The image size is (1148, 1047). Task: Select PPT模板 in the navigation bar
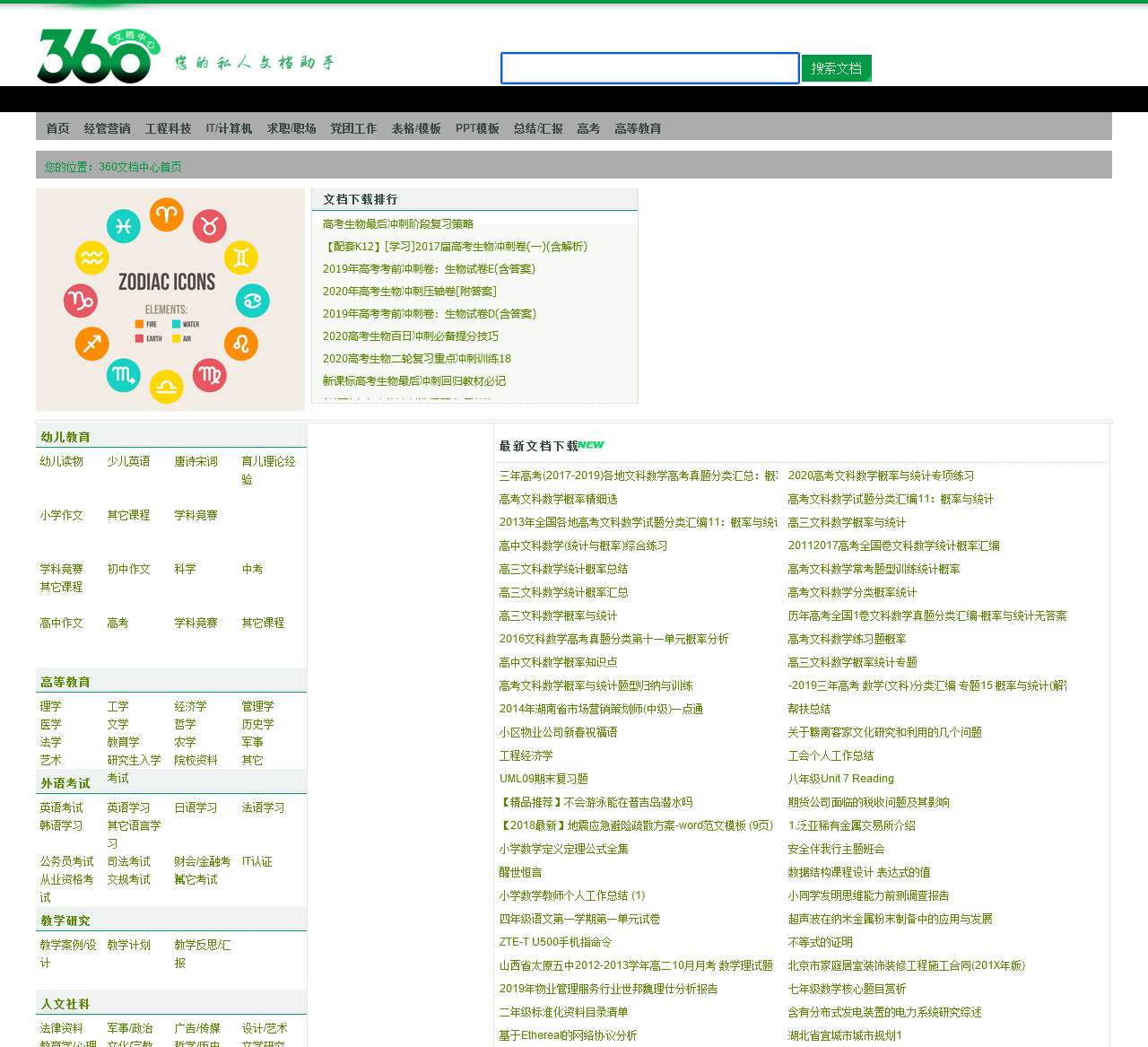[x=476, y=128]
